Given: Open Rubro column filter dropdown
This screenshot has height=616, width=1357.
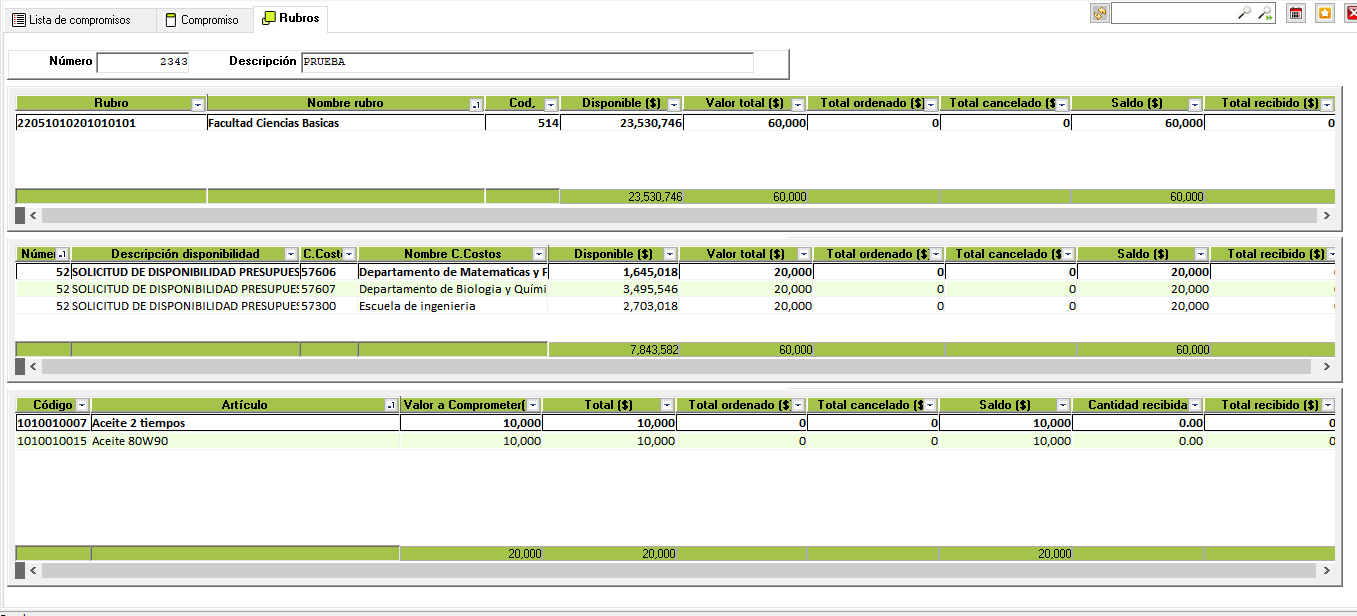Looking at the screenshot, I should pos(198,104).
